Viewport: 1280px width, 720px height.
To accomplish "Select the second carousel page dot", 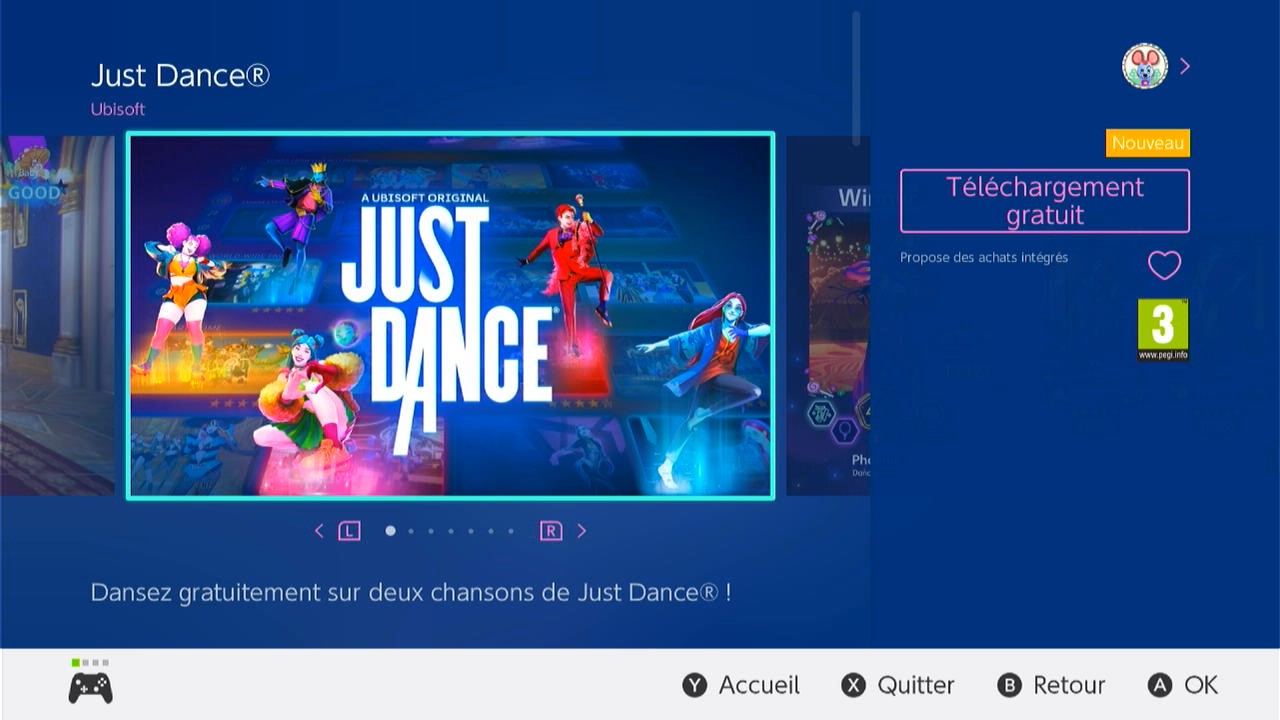I will (411, 531).
